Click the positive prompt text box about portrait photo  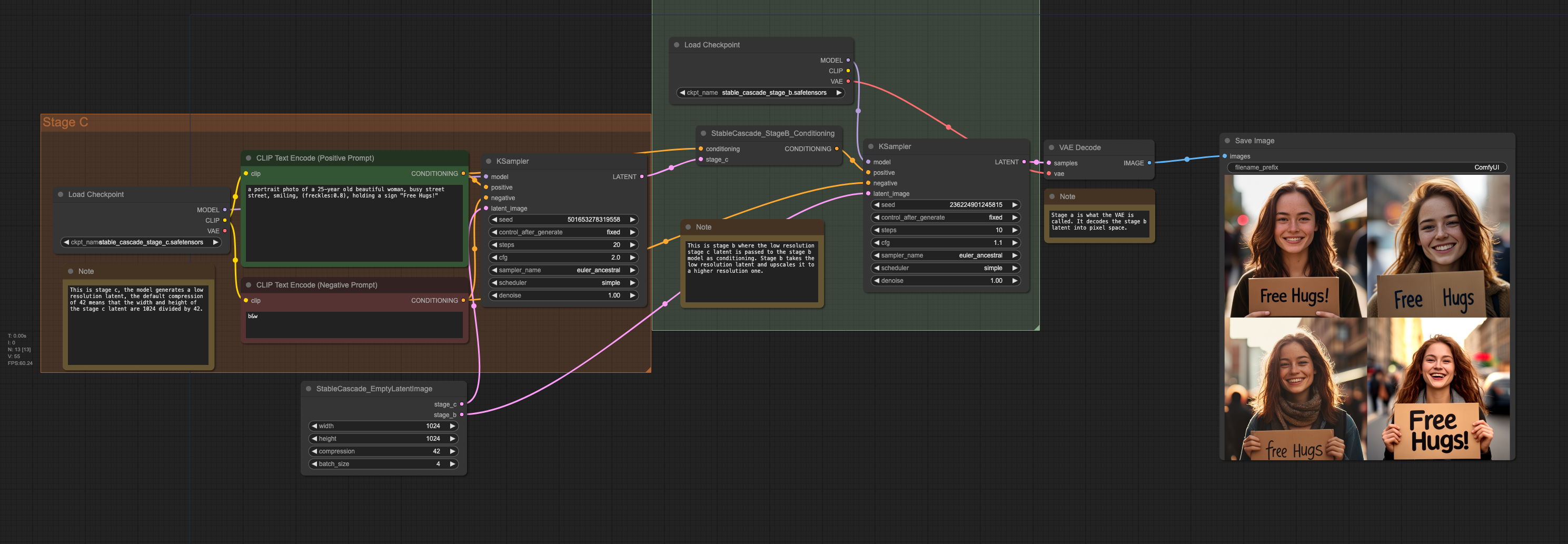(x=354, y=222)
